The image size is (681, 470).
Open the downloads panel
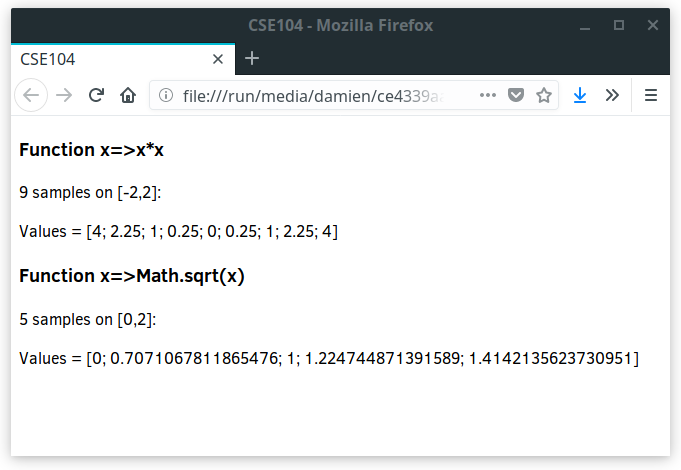point(580,95)
